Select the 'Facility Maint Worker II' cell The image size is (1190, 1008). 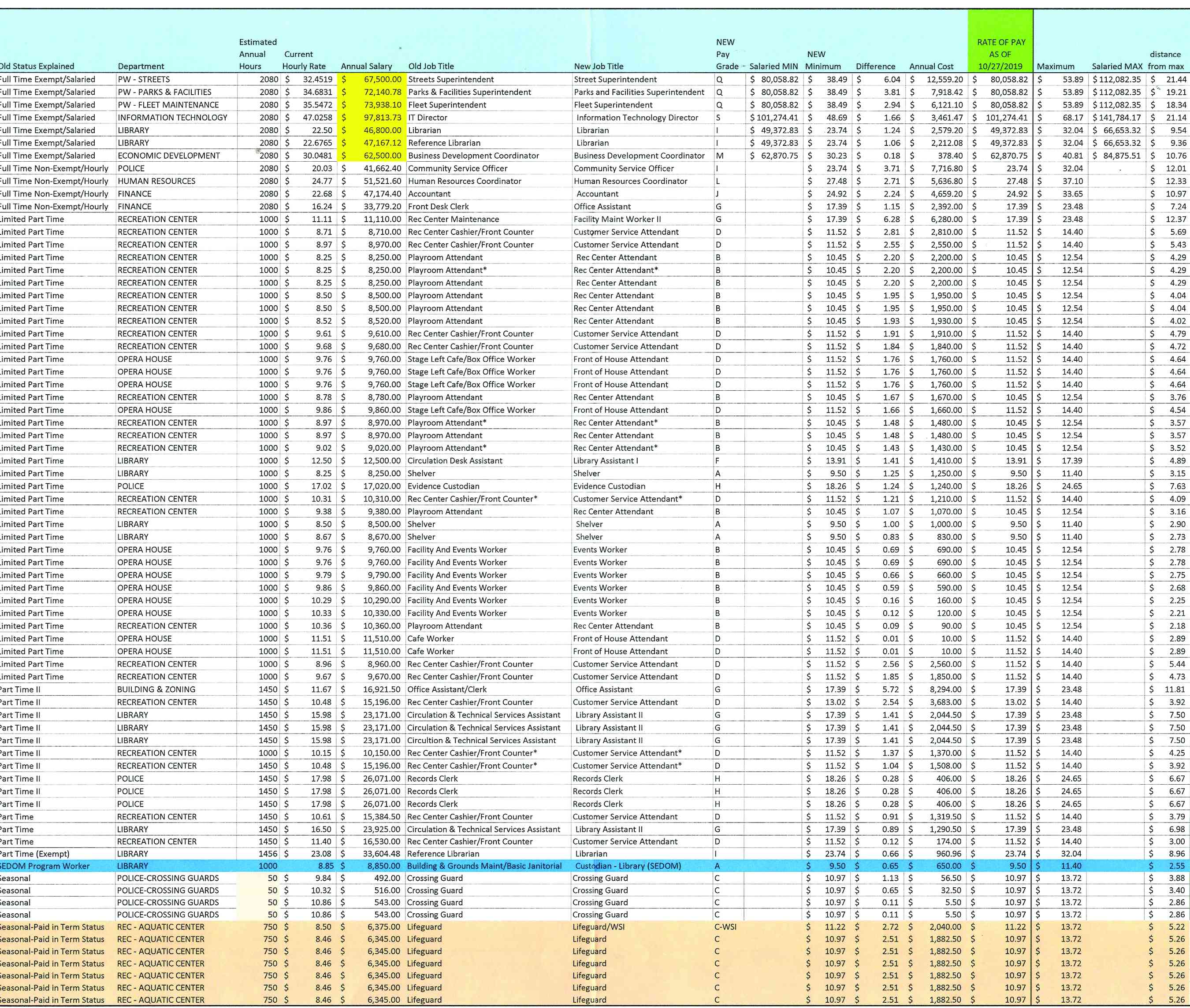pos(617,219)
